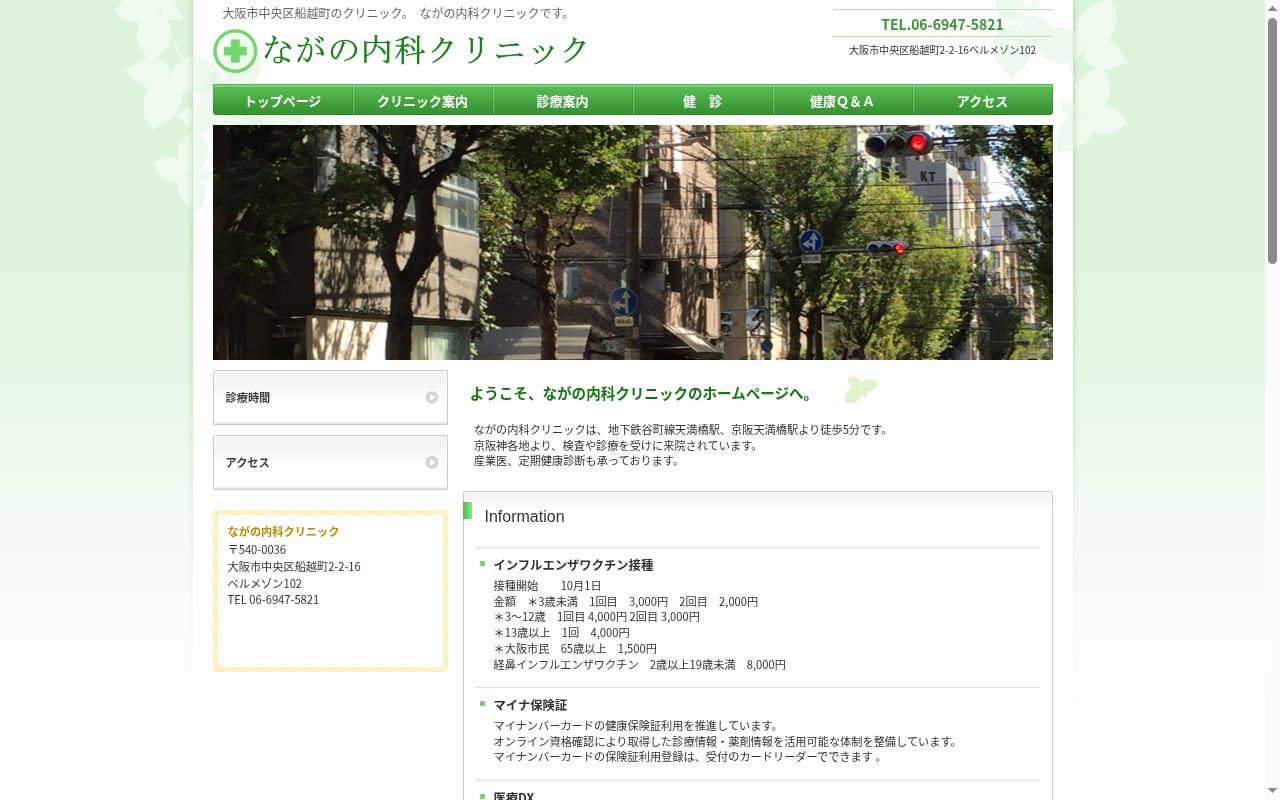Image resolution: width=1280 pixels, height=800 pixels.
Task: Click the ＊大阪市民 65歳以上 1,500円 line
Action: tap(575, 649)
